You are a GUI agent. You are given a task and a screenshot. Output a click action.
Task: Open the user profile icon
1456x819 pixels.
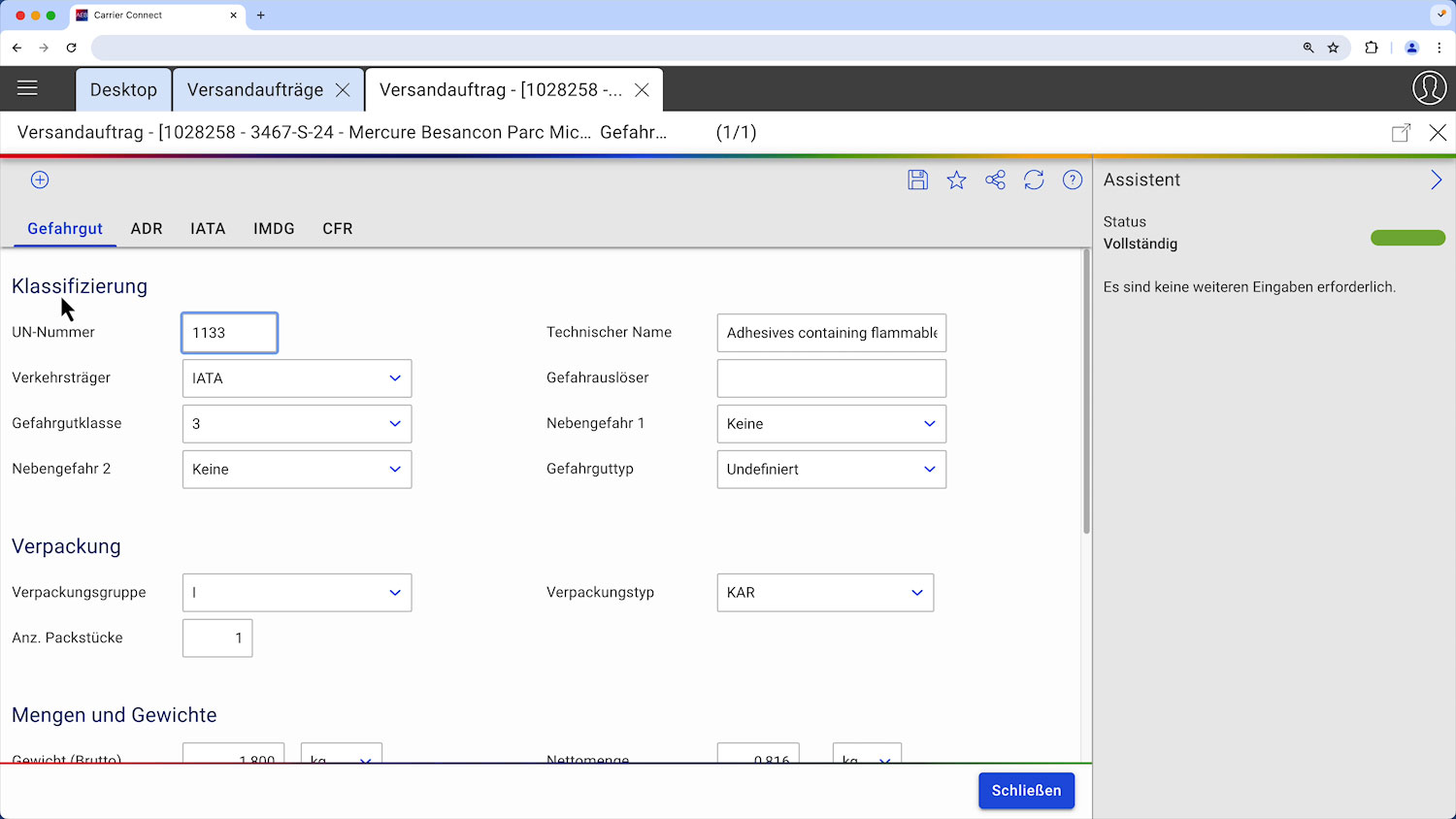coord(1429,87)
